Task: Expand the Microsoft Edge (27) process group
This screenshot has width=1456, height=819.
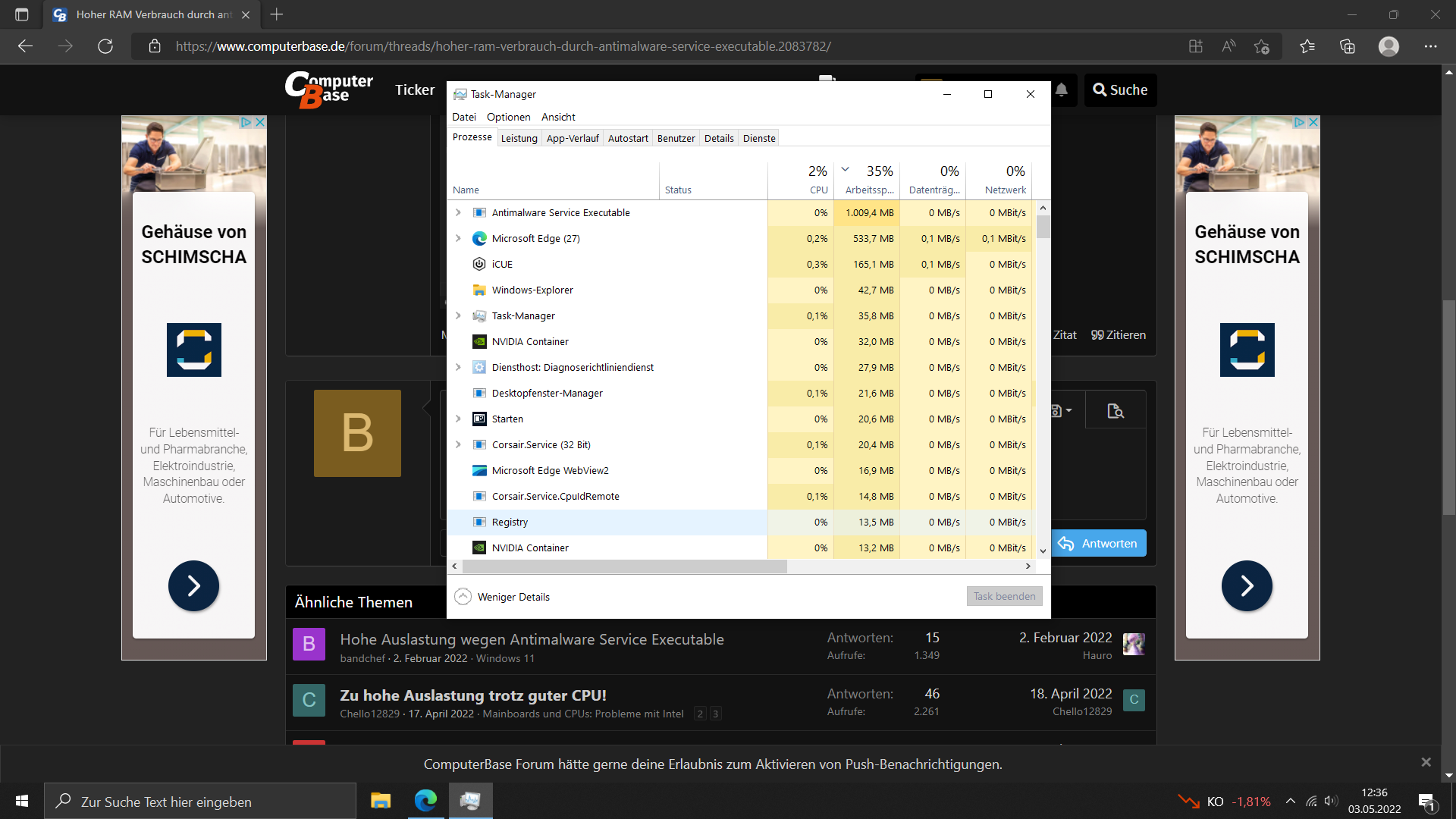Action: pos(458,238)
